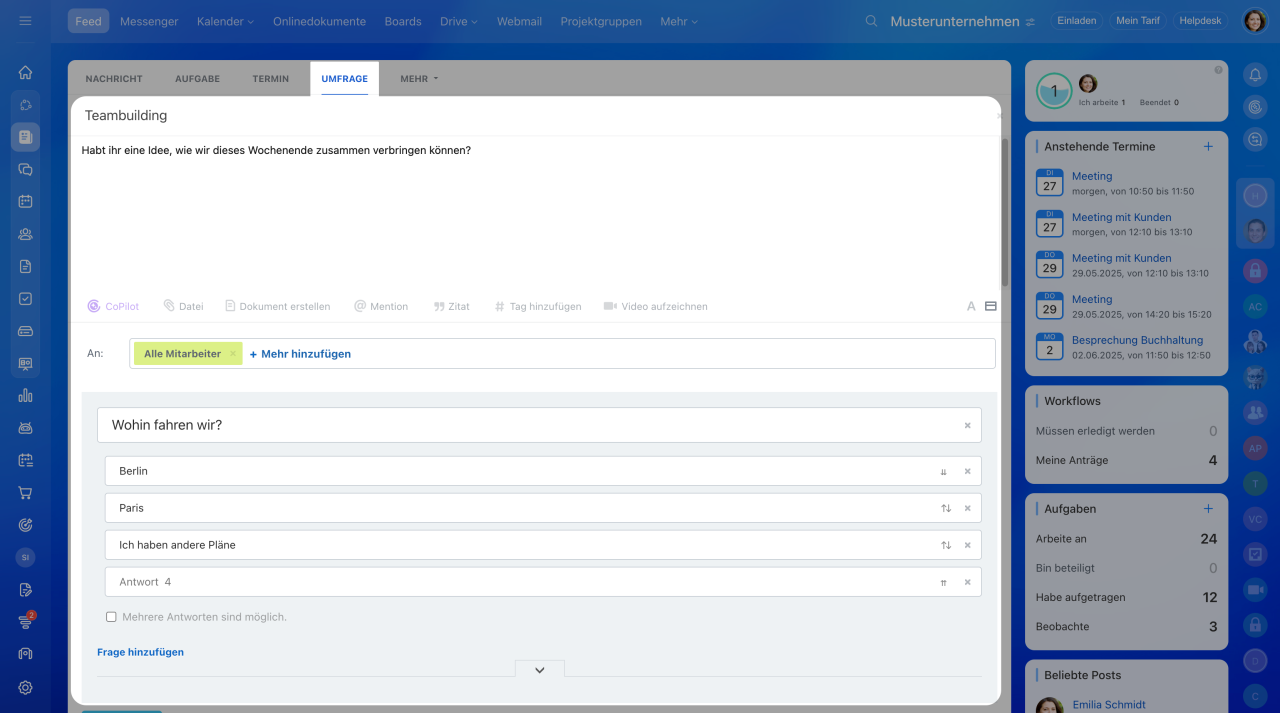Click the Frage hinzufügen link

pyautogui.click(x=140, y=652)
